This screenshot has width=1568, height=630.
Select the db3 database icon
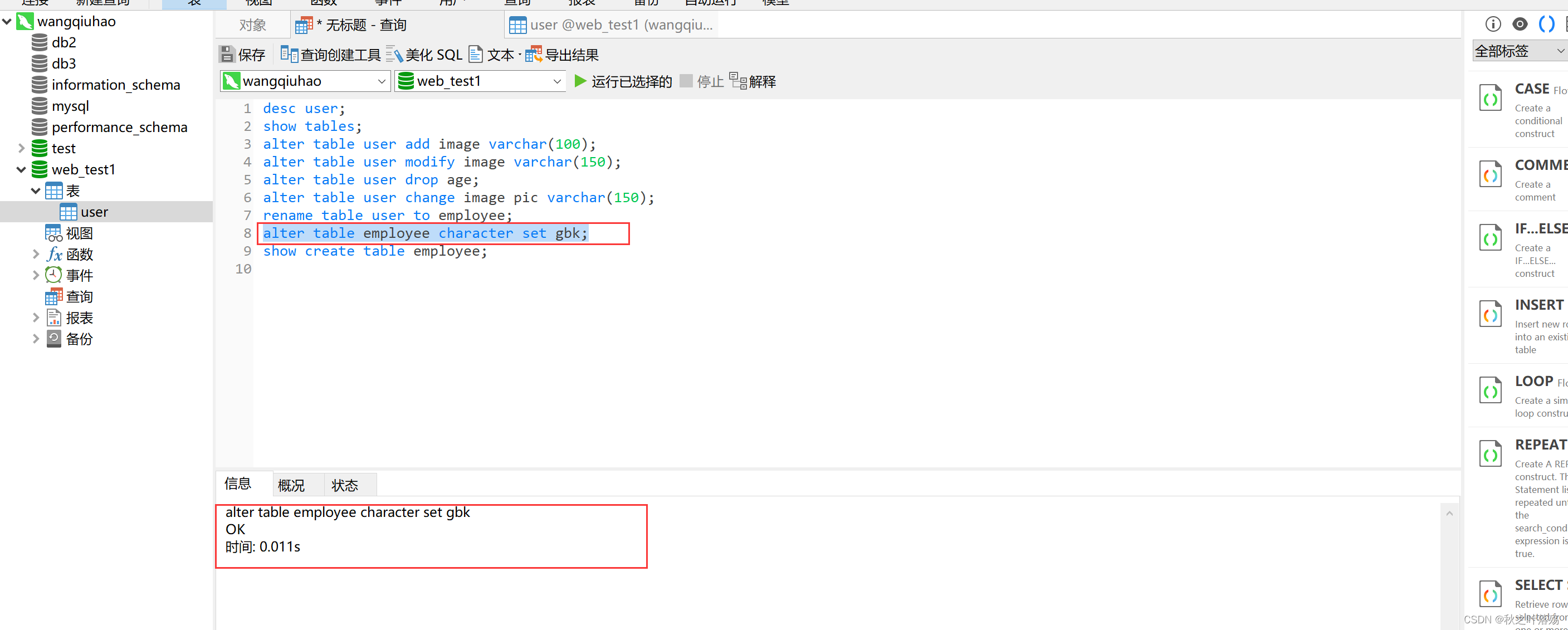pos(40,64)
